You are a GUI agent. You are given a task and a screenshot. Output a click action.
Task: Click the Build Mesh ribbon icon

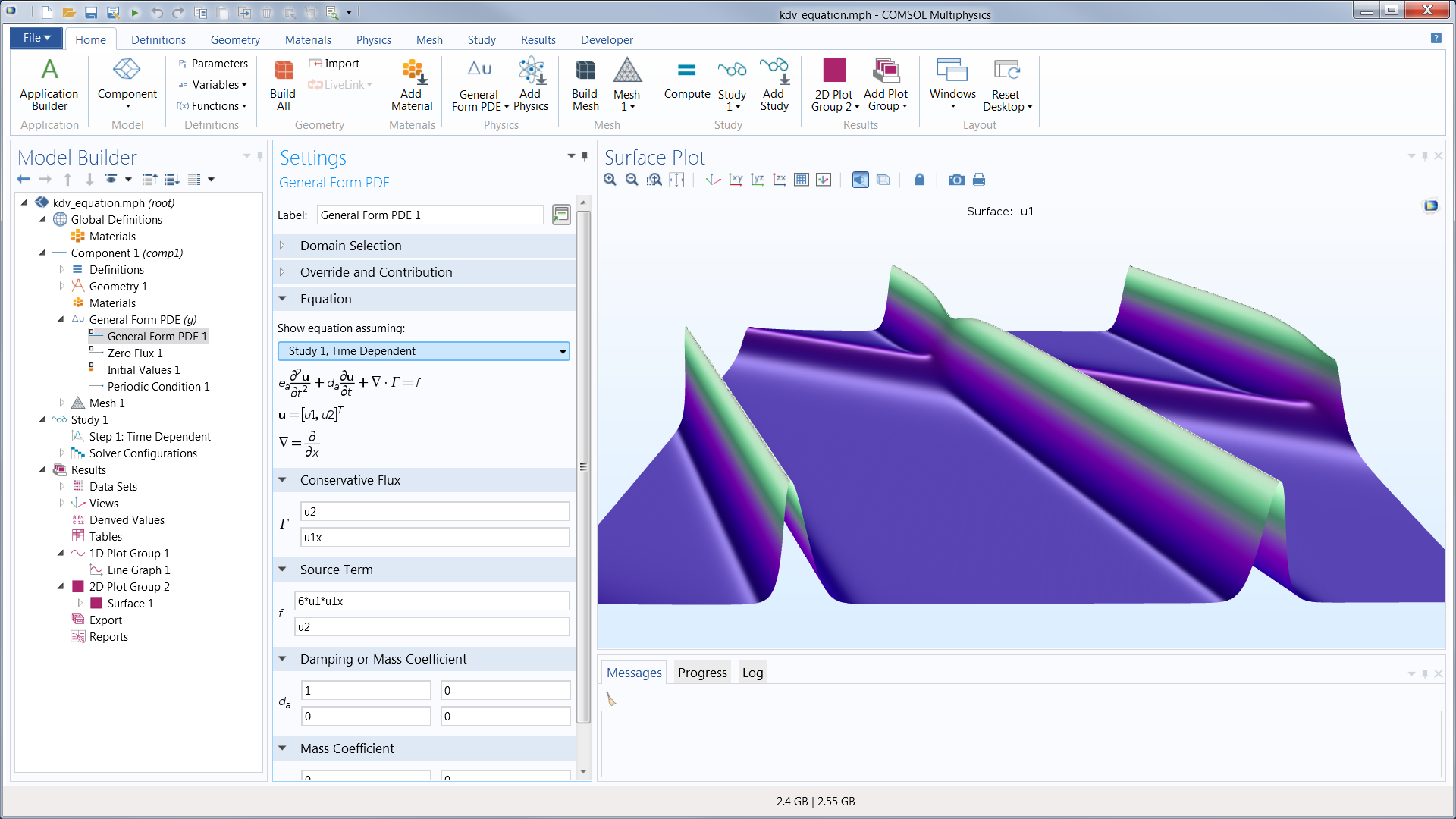585,83
